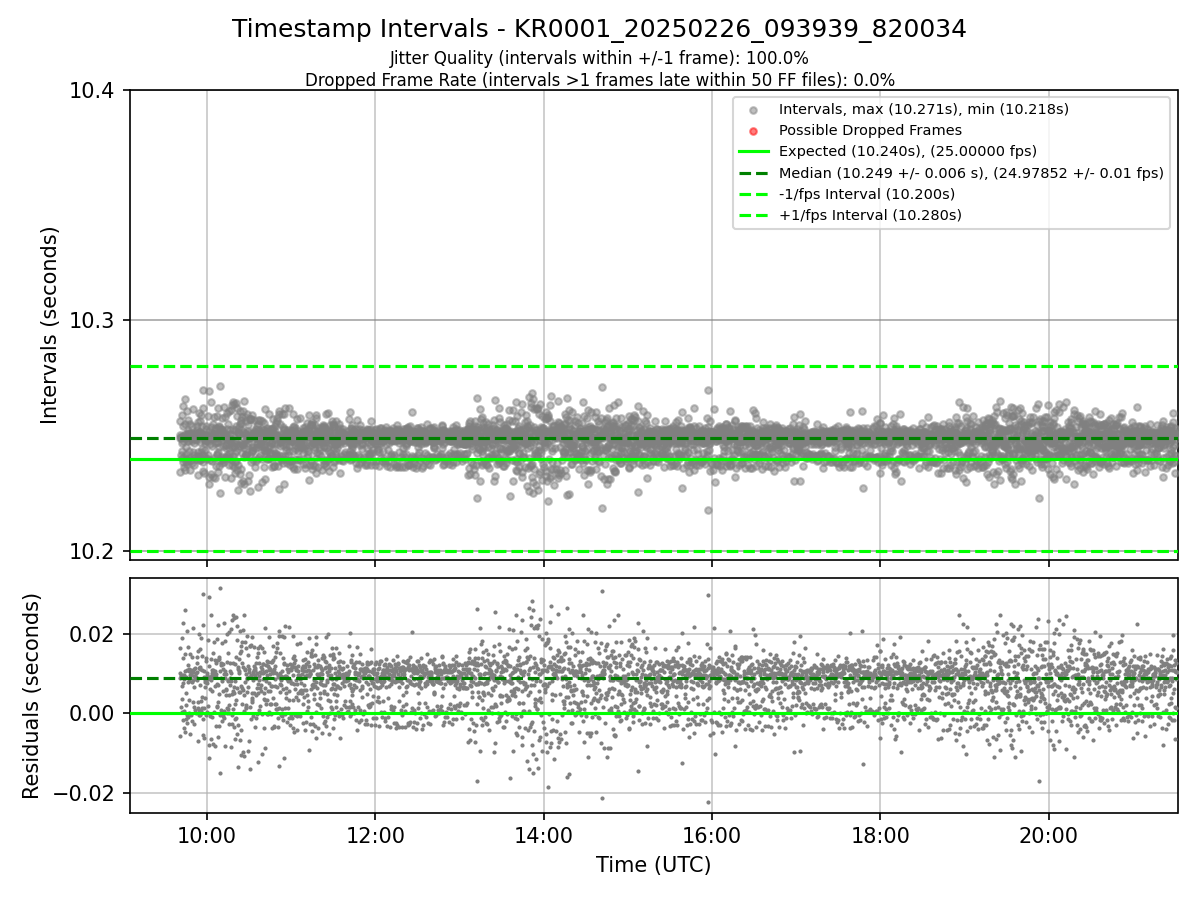Click the Intervals (seconds) y-axis label
1200x900 pixels.
[x=50, y=325]
